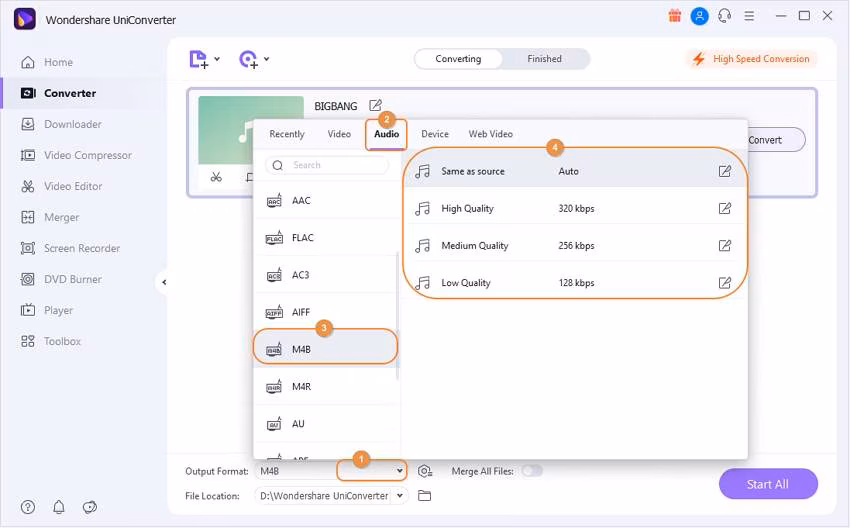Switch to the Finished tab
The height and width of the screenshot is (528, 850).
(544, 59)
